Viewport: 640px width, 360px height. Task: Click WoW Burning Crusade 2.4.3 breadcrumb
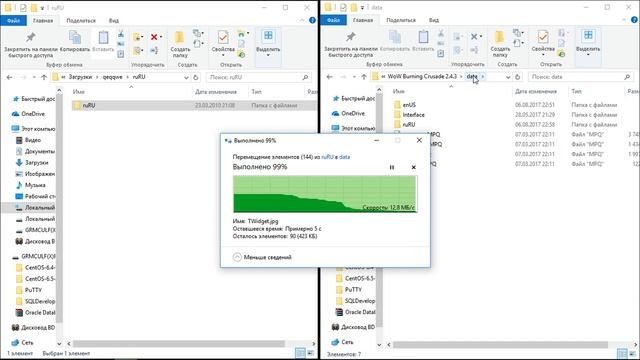click(422, 77)
